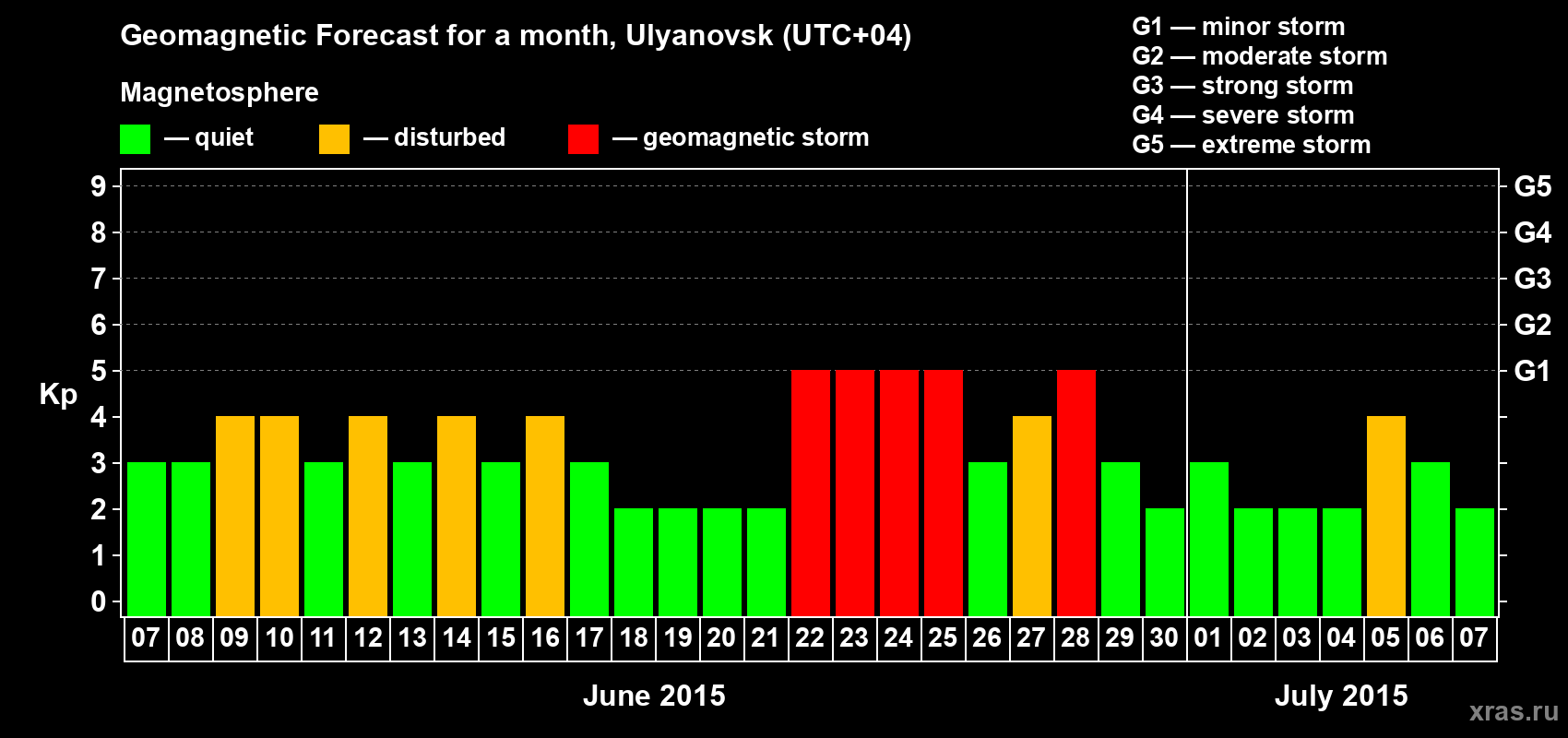Select the red Kp bar for June 24
Viewport: 1568px width, 738px height.
[x=899, y=494]
